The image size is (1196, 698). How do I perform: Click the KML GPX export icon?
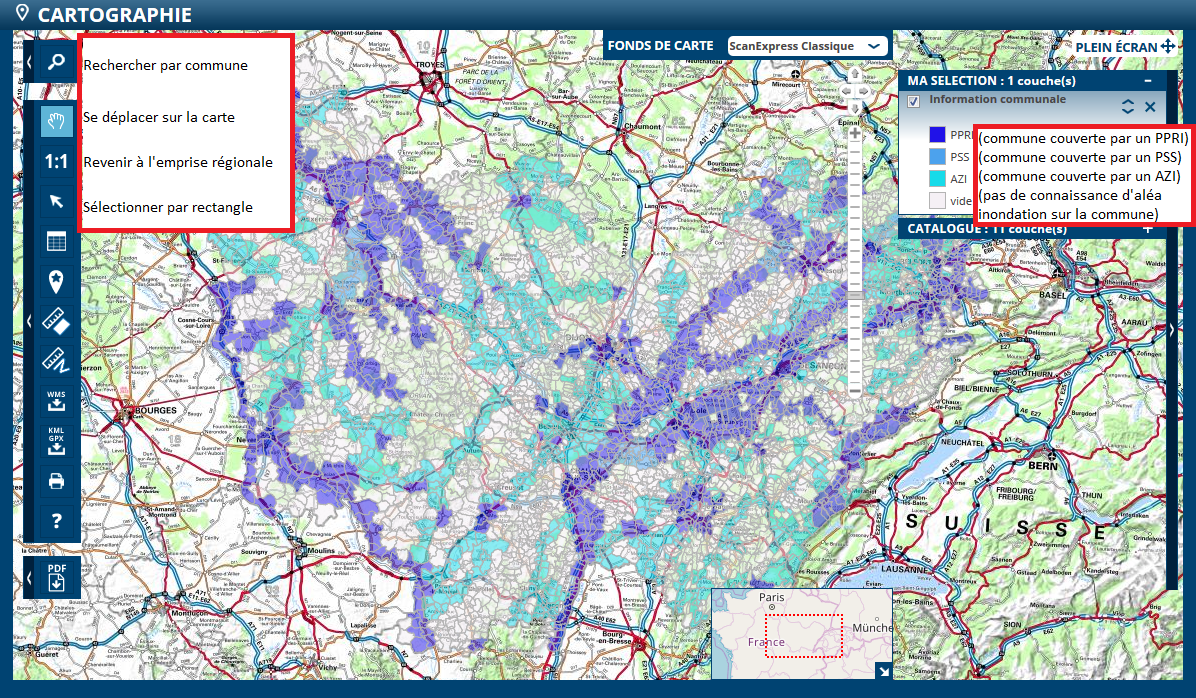tap(56, 441)
